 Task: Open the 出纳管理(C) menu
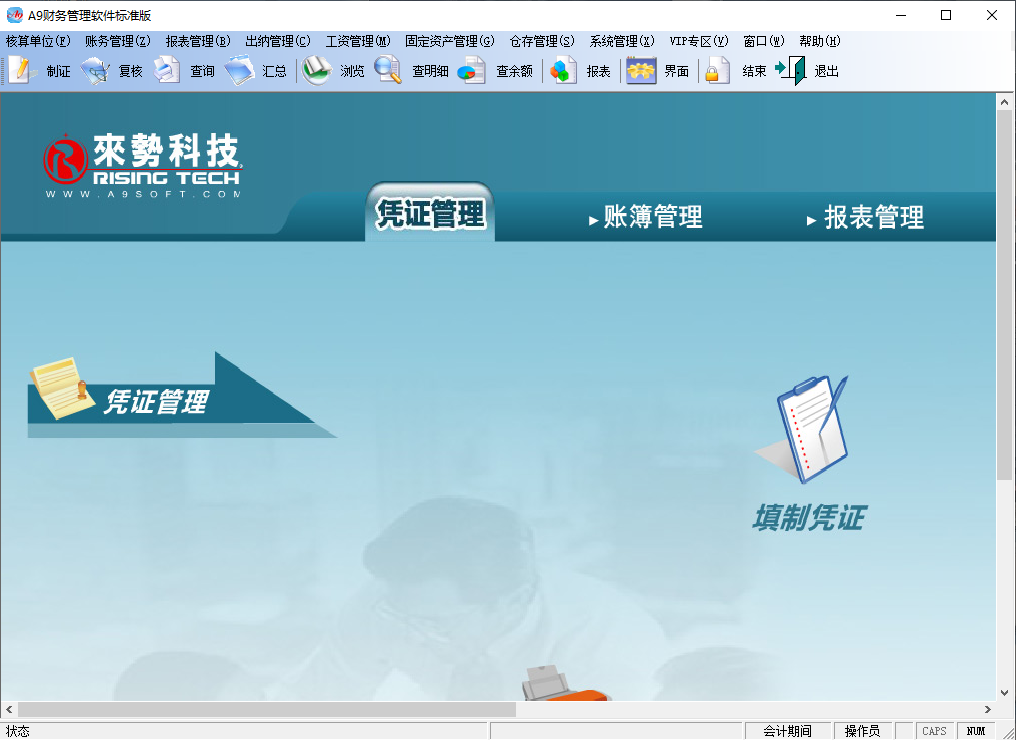[278, 41]
